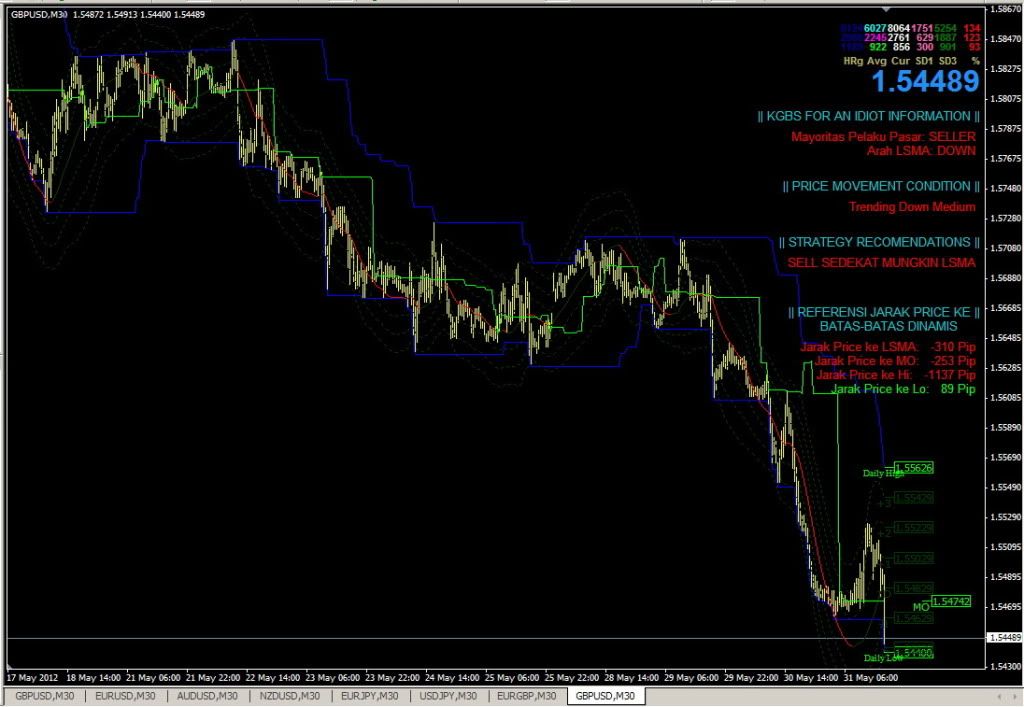1024x707 pixels.
Task: Click 'KGBS FOR AN IDIOT INFORMATION' heading
Action: 869,116
